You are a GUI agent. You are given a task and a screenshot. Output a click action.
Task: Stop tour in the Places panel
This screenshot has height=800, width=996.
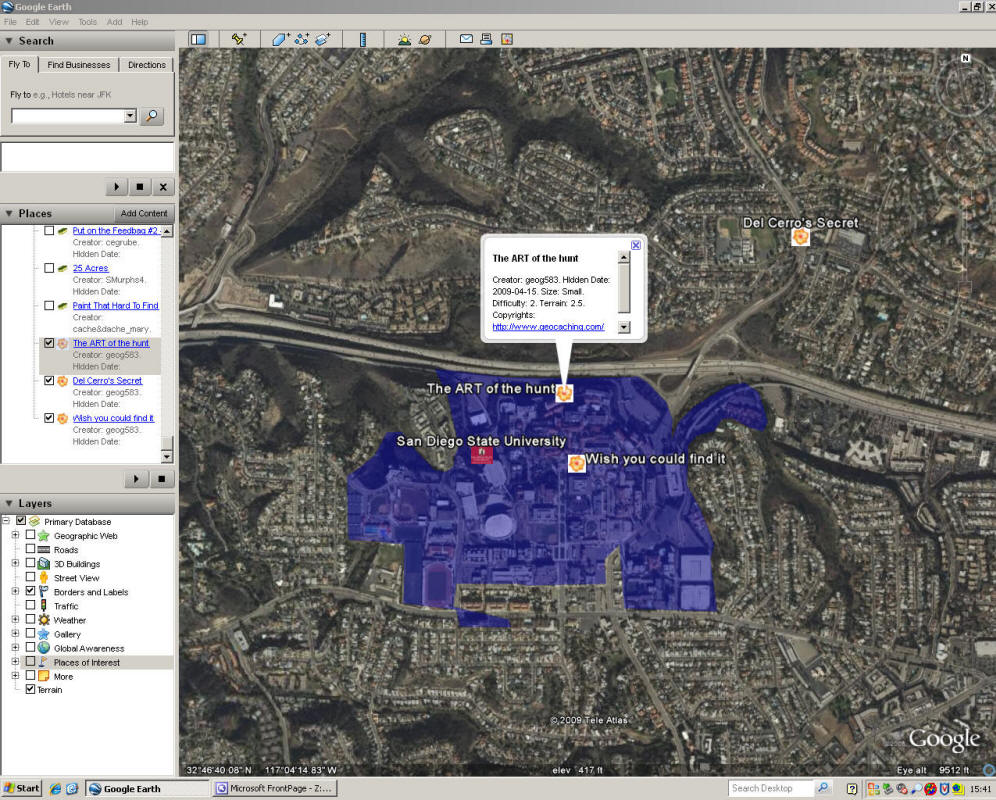[x=162, y=479]
